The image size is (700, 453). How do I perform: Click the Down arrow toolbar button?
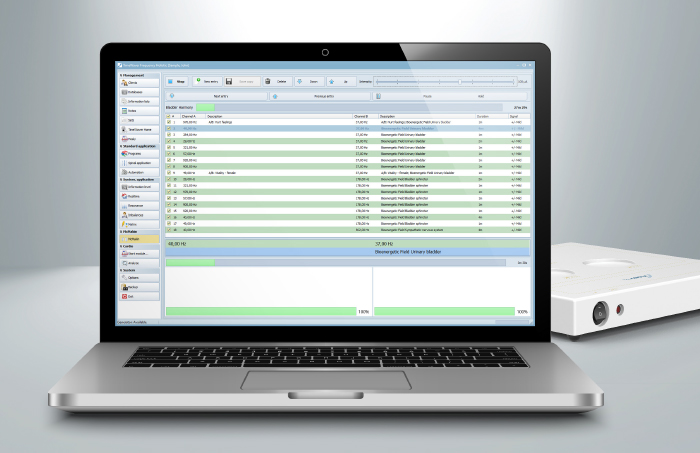click(301, 81)
